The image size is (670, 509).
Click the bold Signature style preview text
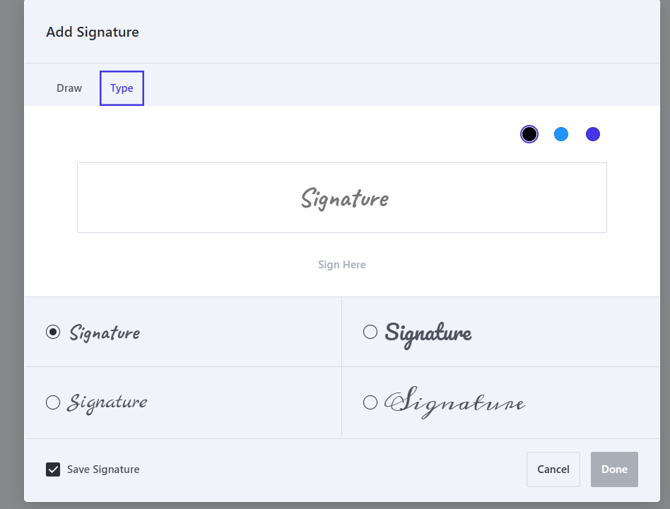[428, 333]
